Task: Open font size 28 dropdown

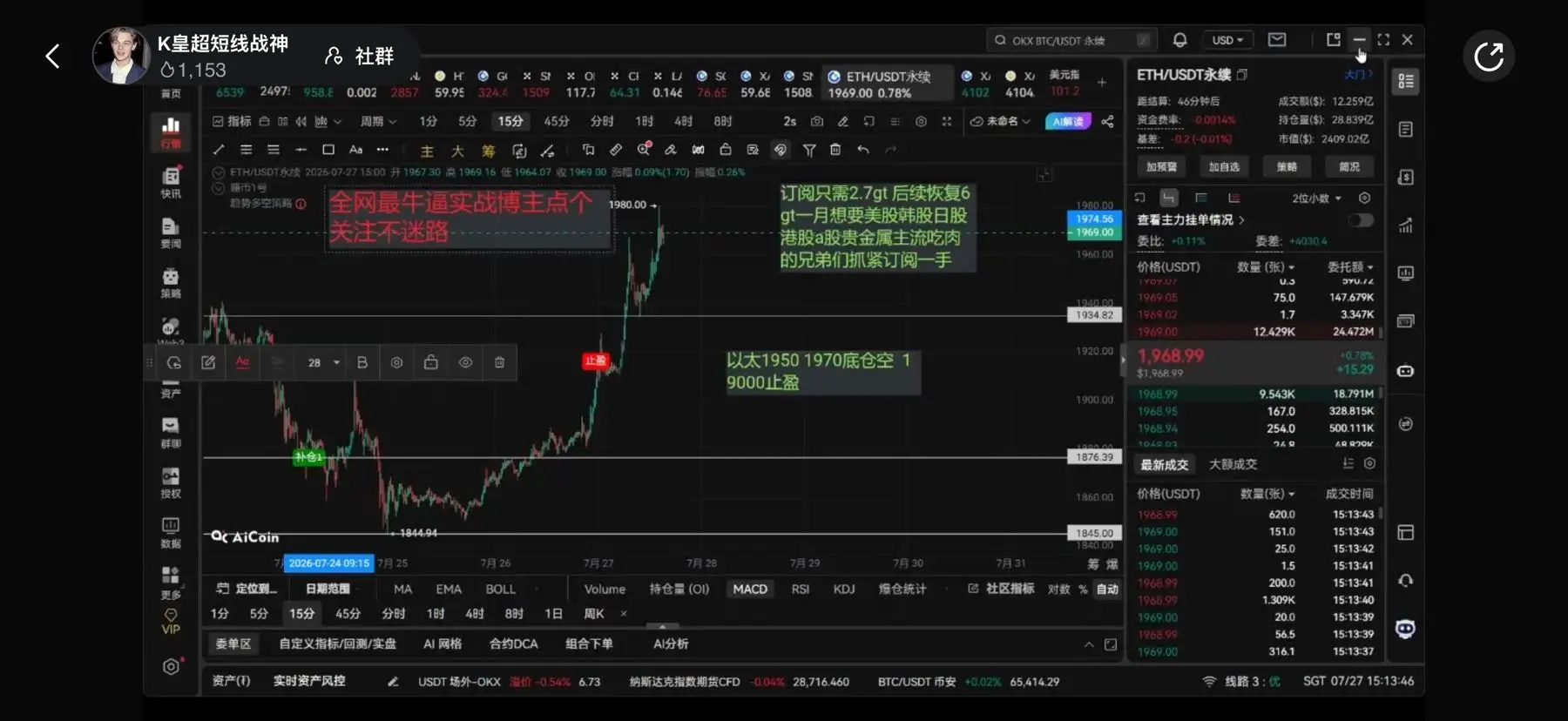Action: coord(322,362)
